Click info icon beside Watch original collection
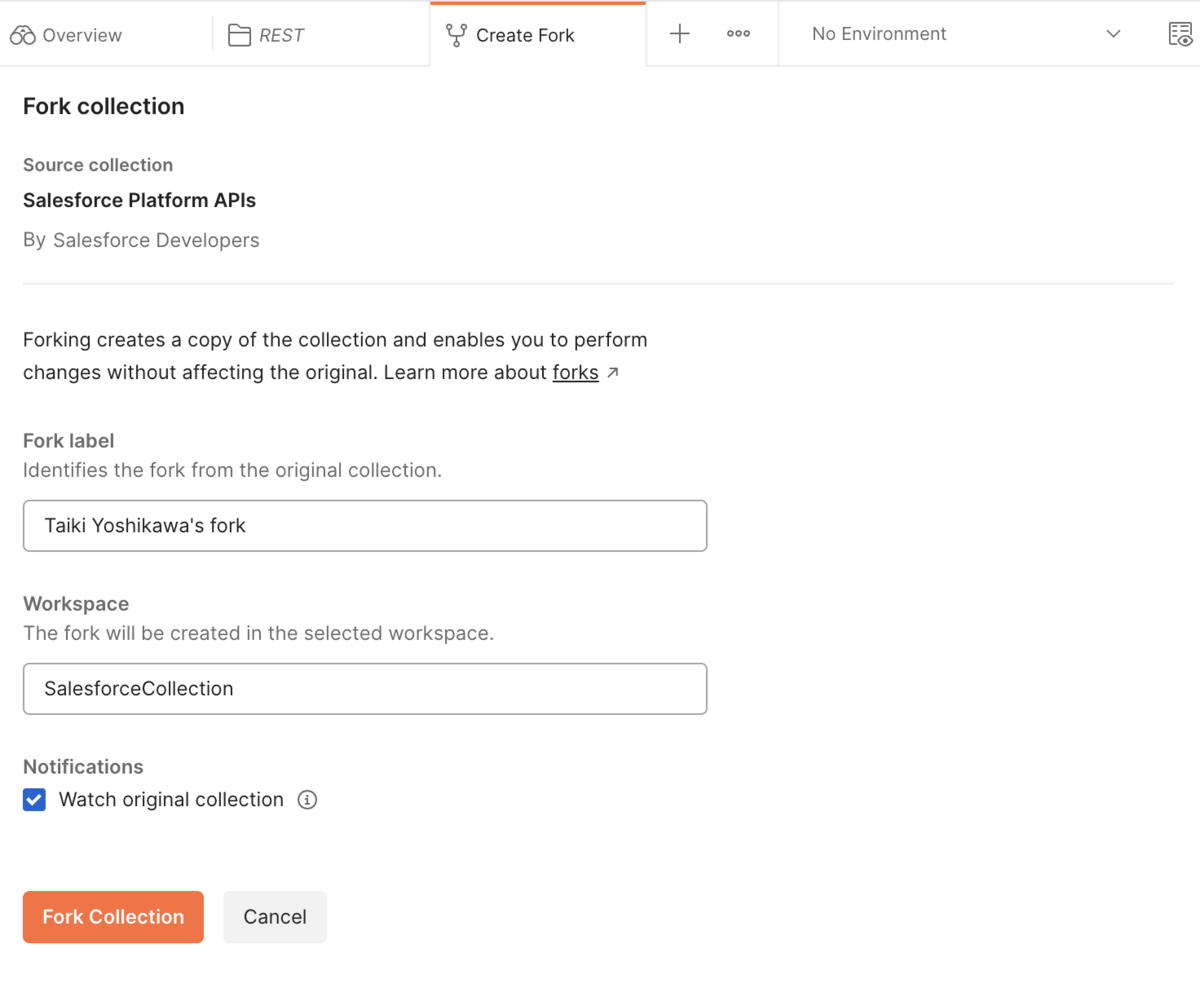Image resolution: width=1200 pixels, height=988 pixels. [x=308, y=800]
